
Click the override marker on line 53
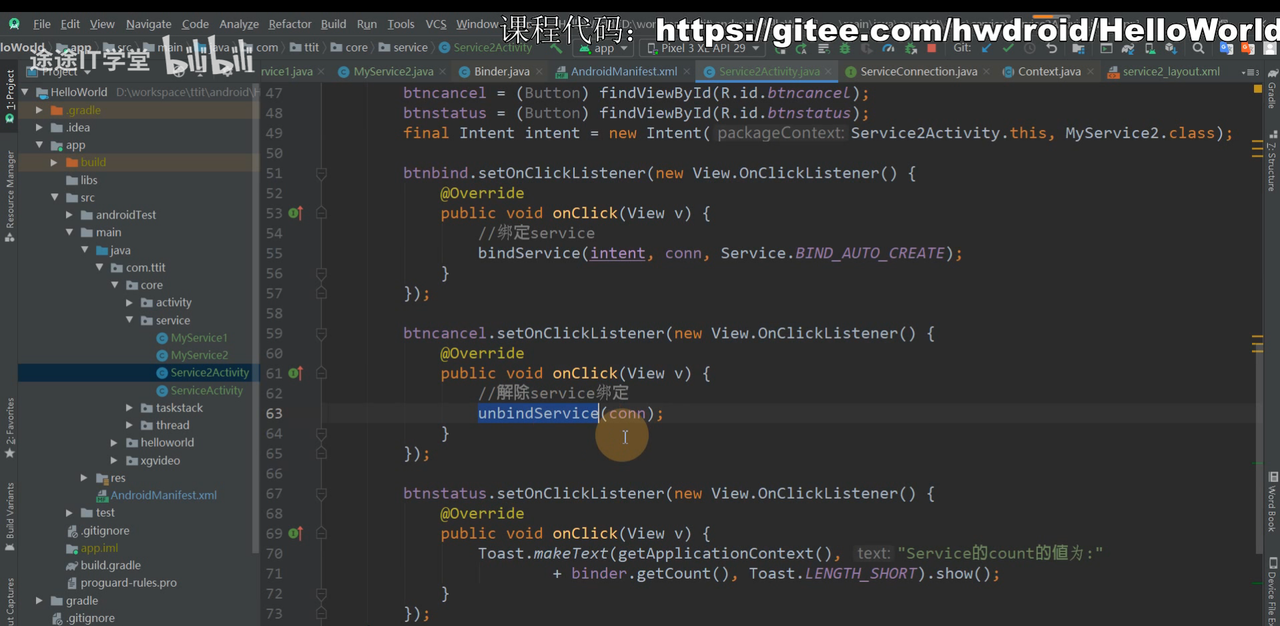(295, 213)
